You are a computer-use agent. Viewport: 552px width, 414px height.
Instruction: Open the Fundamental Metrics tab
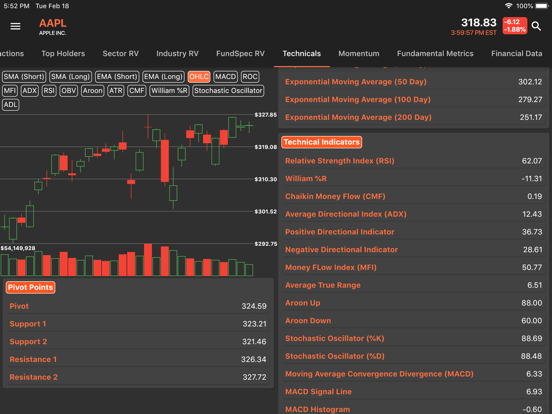coord(435,54)
